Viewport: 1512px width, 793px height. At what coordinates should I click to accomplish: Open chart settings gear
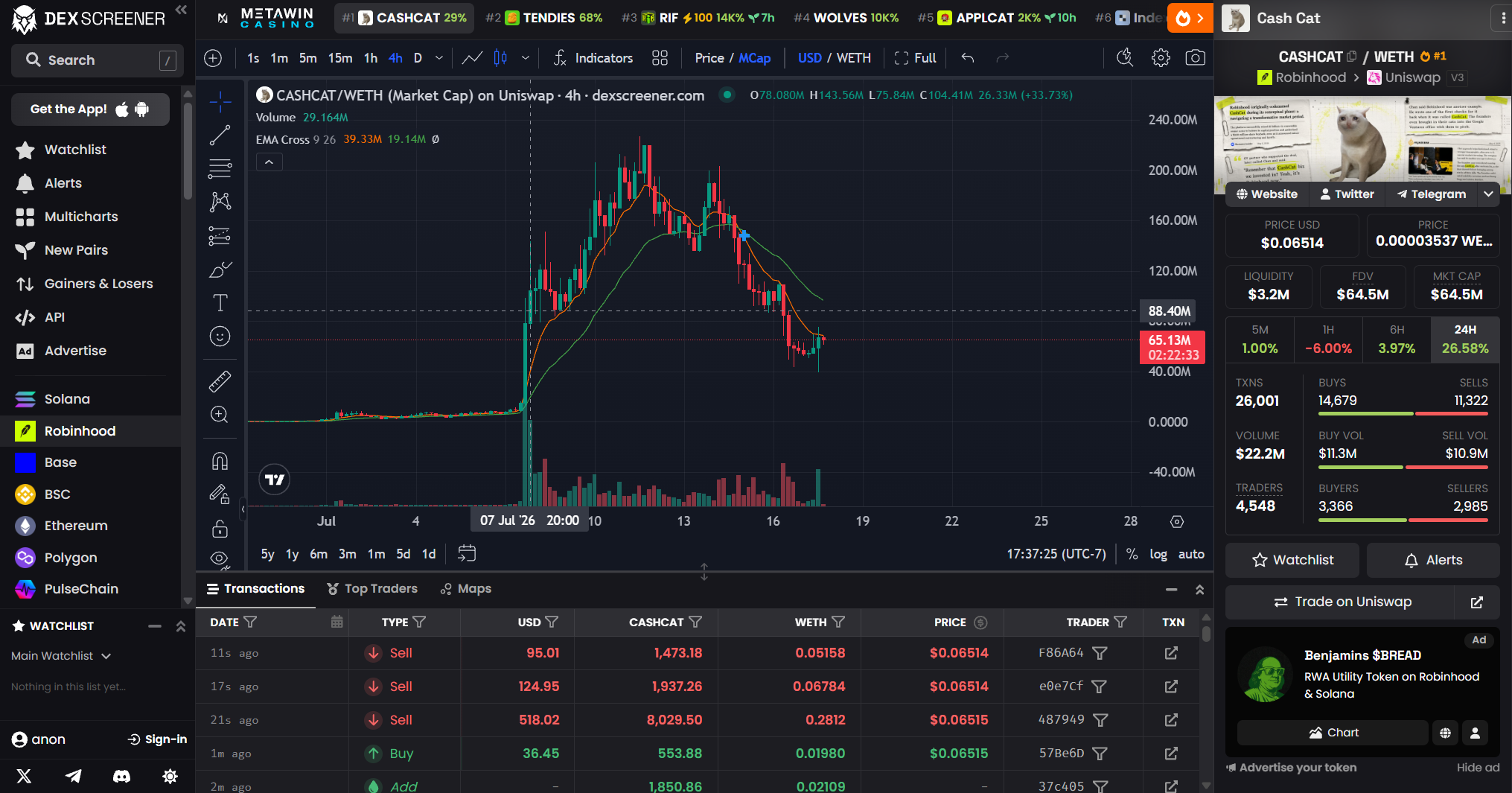point(1161,58)
